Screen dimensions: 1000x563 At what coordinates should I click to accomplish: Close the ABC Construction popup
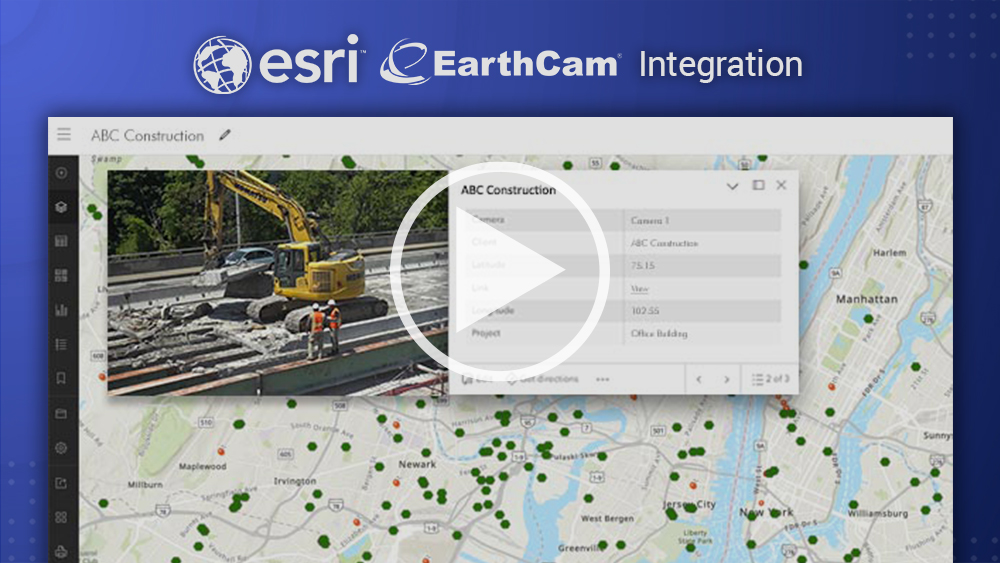[x=781, y=185]
